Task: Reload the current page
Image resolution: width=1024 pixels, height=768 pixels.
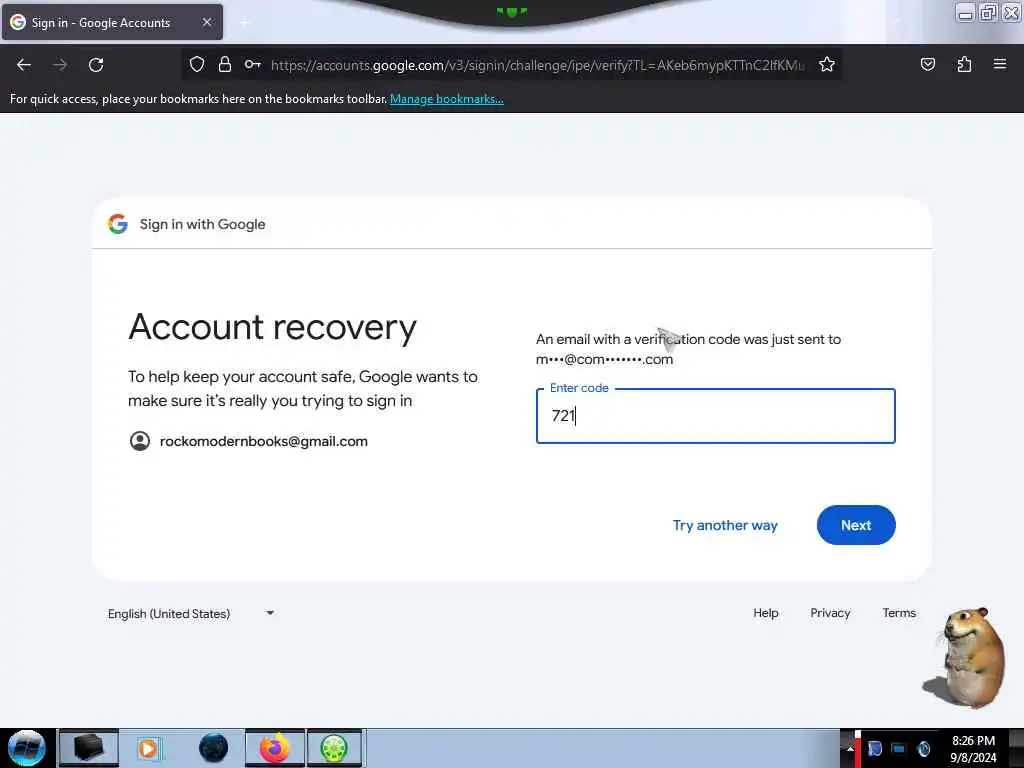Action: tap(96, 65)
